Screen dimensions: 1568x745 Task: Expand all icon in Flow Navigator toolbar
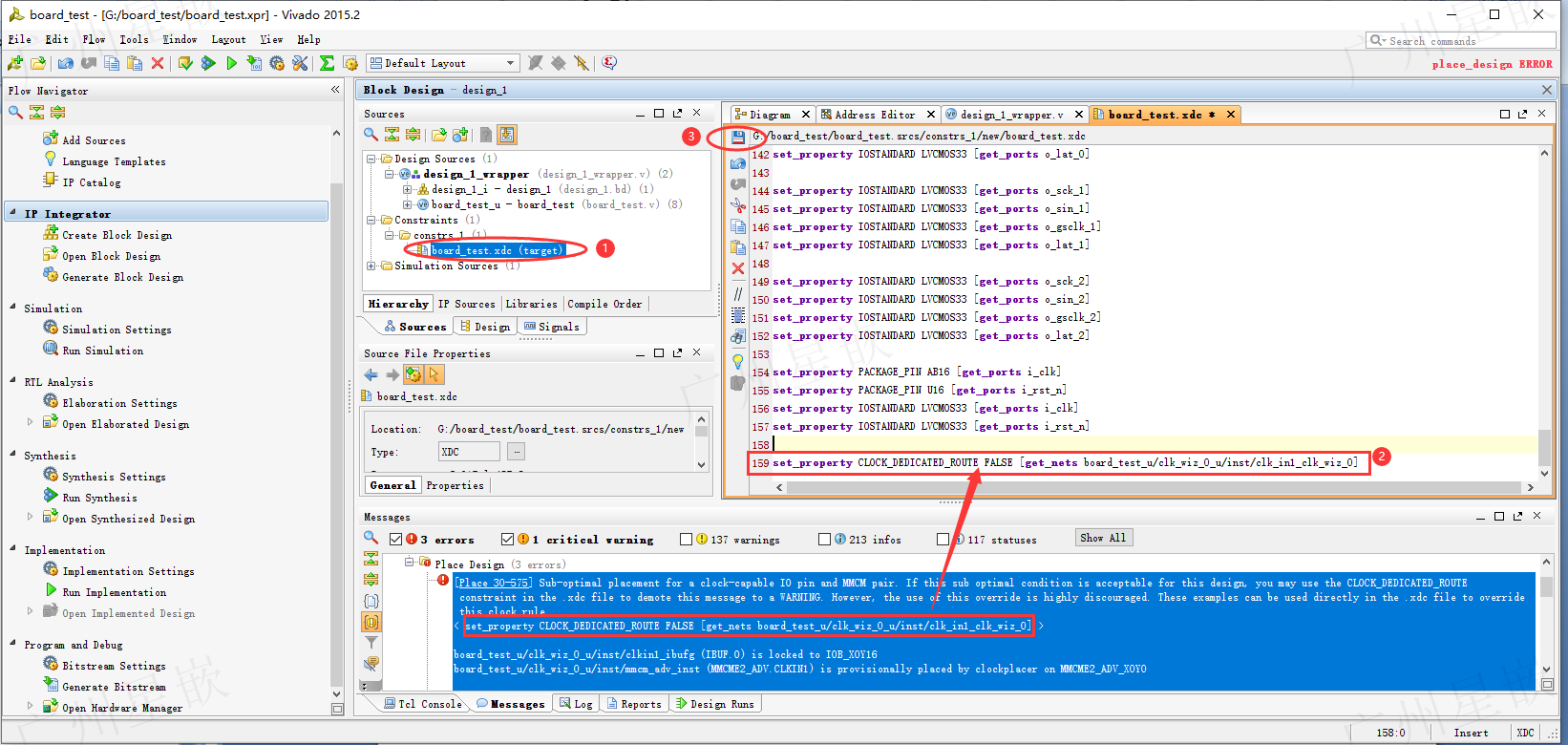tap(57, 113)
